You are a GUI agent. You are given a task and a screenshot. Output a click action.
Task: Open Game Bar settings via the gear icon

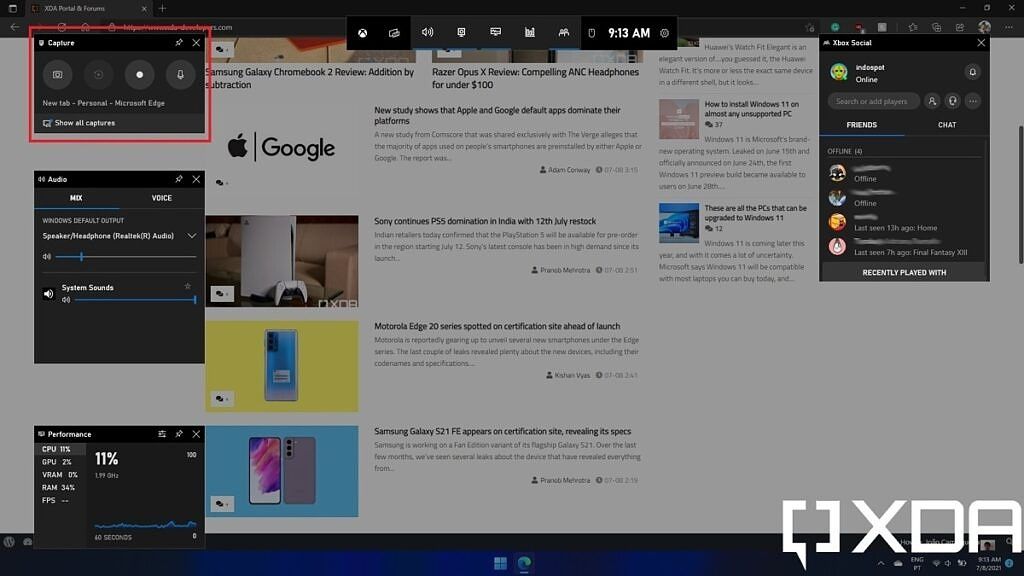[665, 33]
